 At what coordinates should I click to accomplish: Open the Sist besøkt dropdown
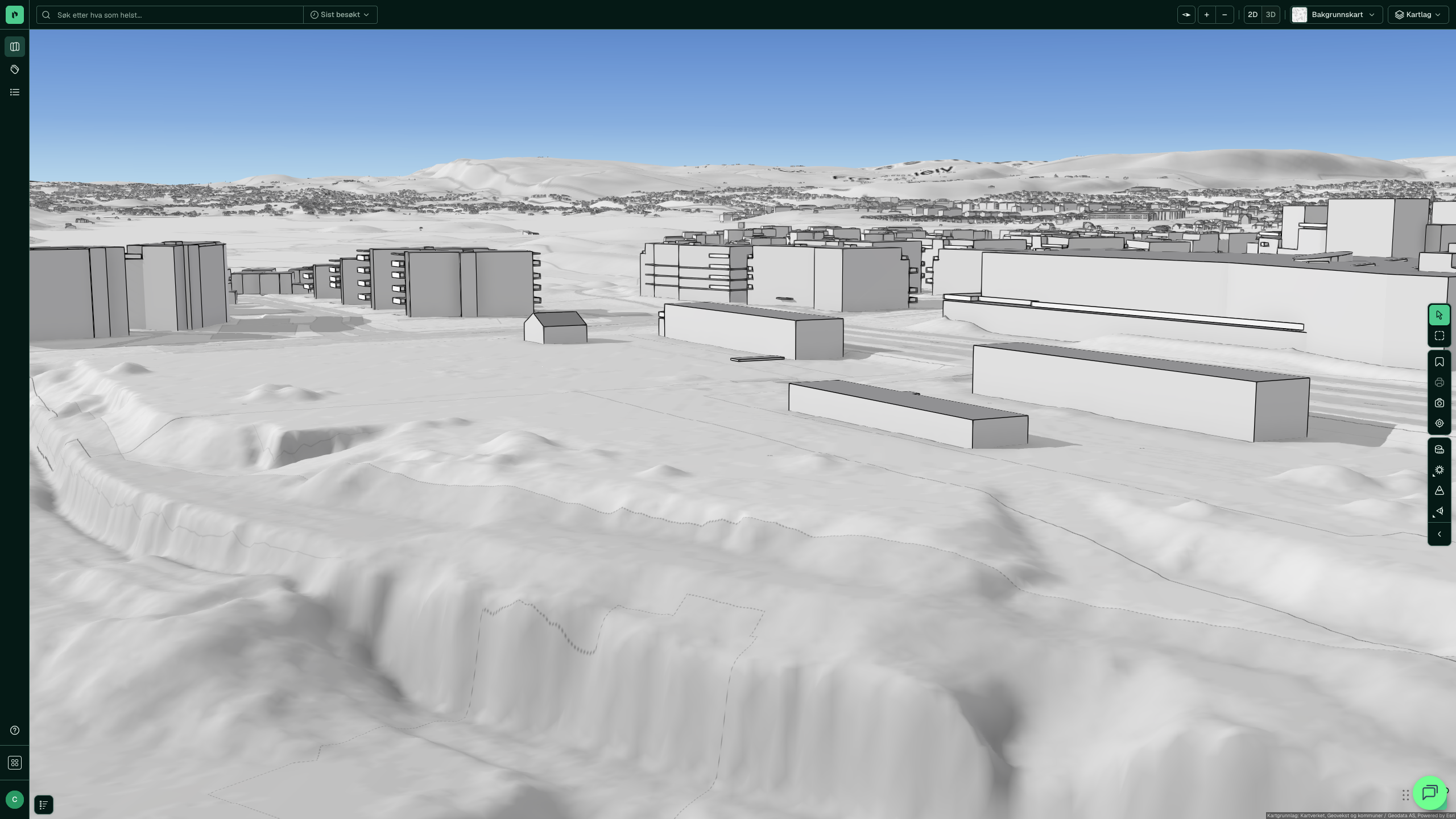pos(340,15)
